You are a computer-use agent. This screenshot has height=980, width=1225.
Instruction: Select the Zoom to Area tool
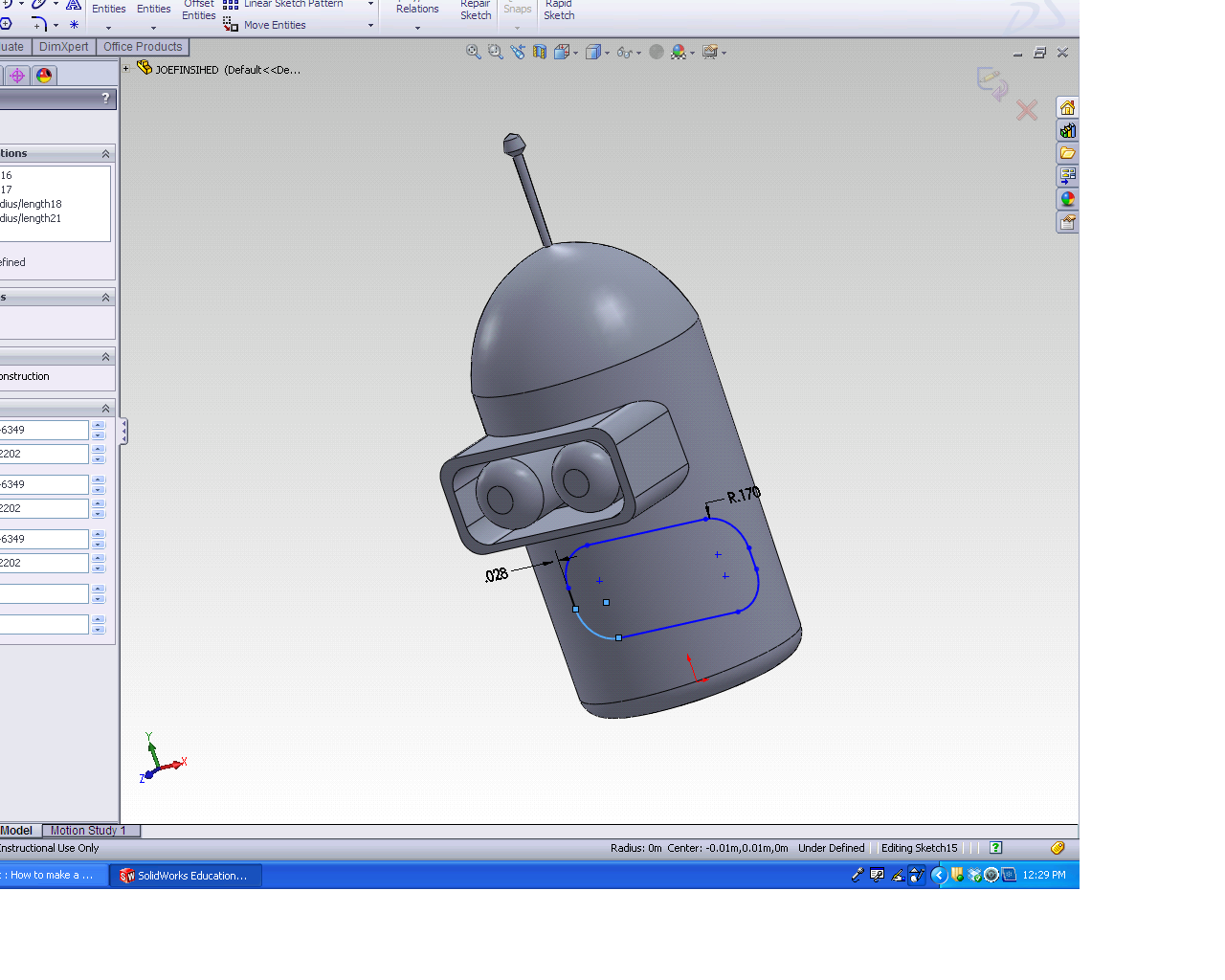tap(495, 52)
